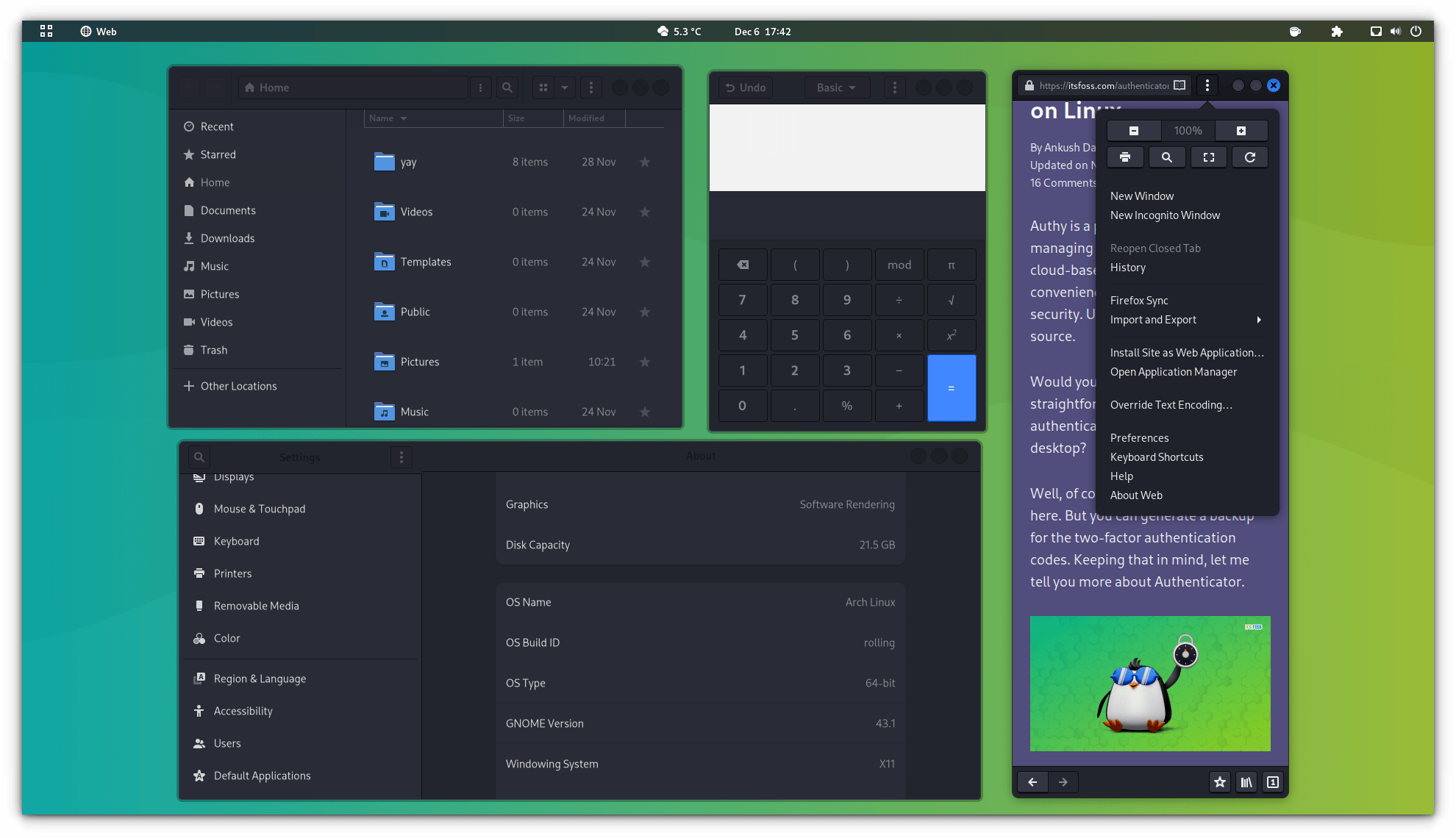1456x838 pixels.
Task: Star the Pictures folder in Files
Action: (x=645, y=362)
